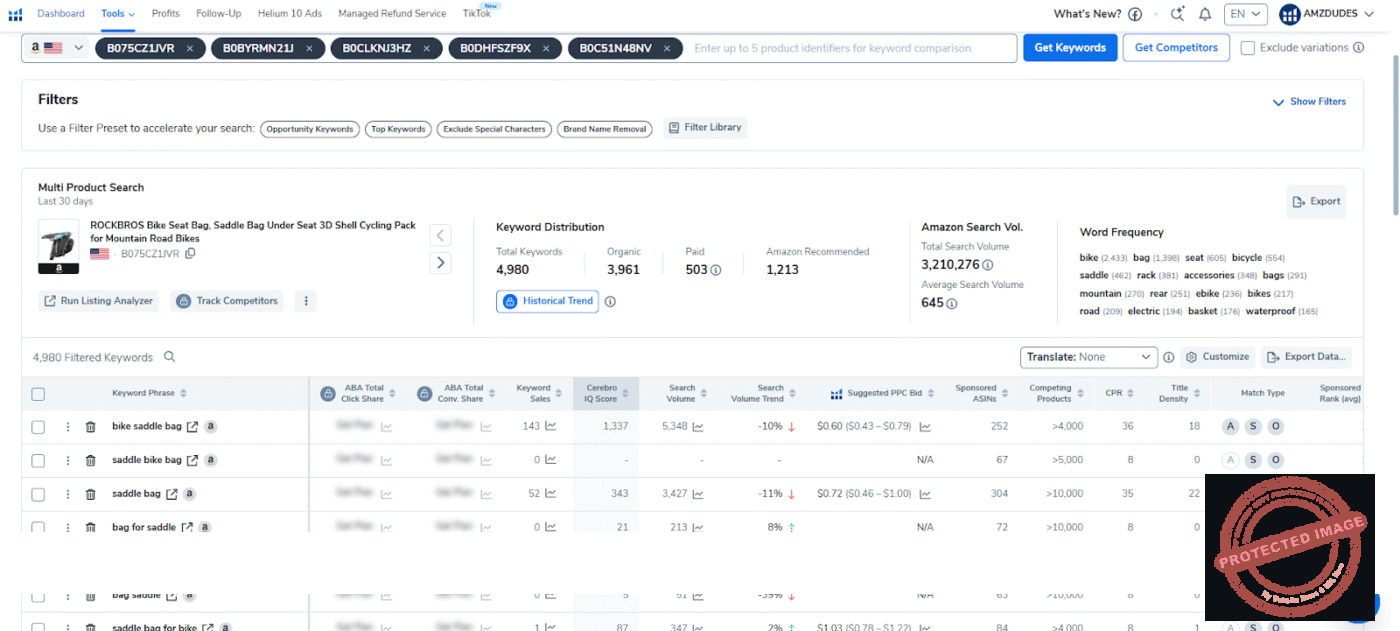Remove ASIN B0DHFSZF9X chip
The height and width of the screenshot is (631, 1400).
(546, 48)
